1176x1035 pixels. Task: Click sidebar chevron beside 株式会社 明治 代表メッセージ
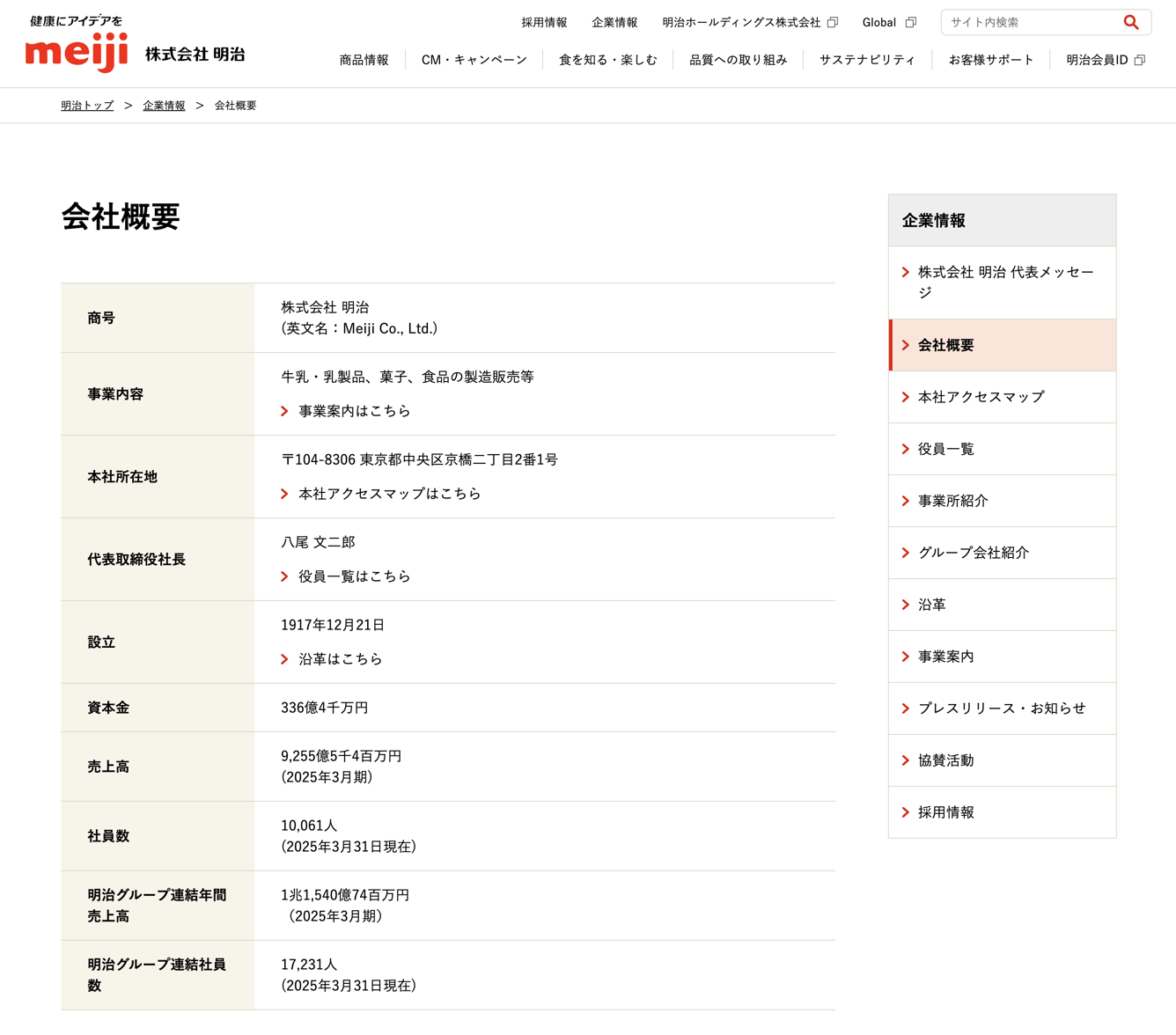(x=906, y=273)
